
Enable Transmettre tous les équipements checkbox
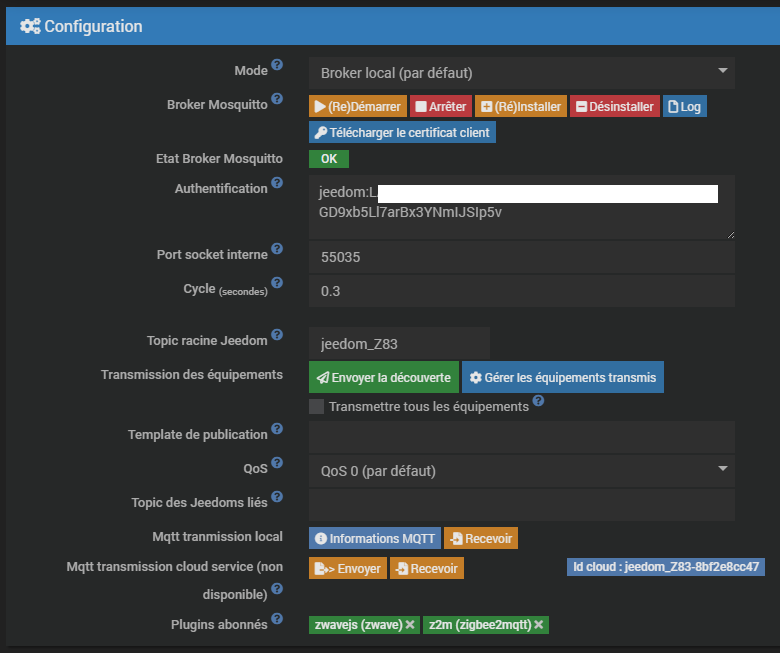pos(317,406)
